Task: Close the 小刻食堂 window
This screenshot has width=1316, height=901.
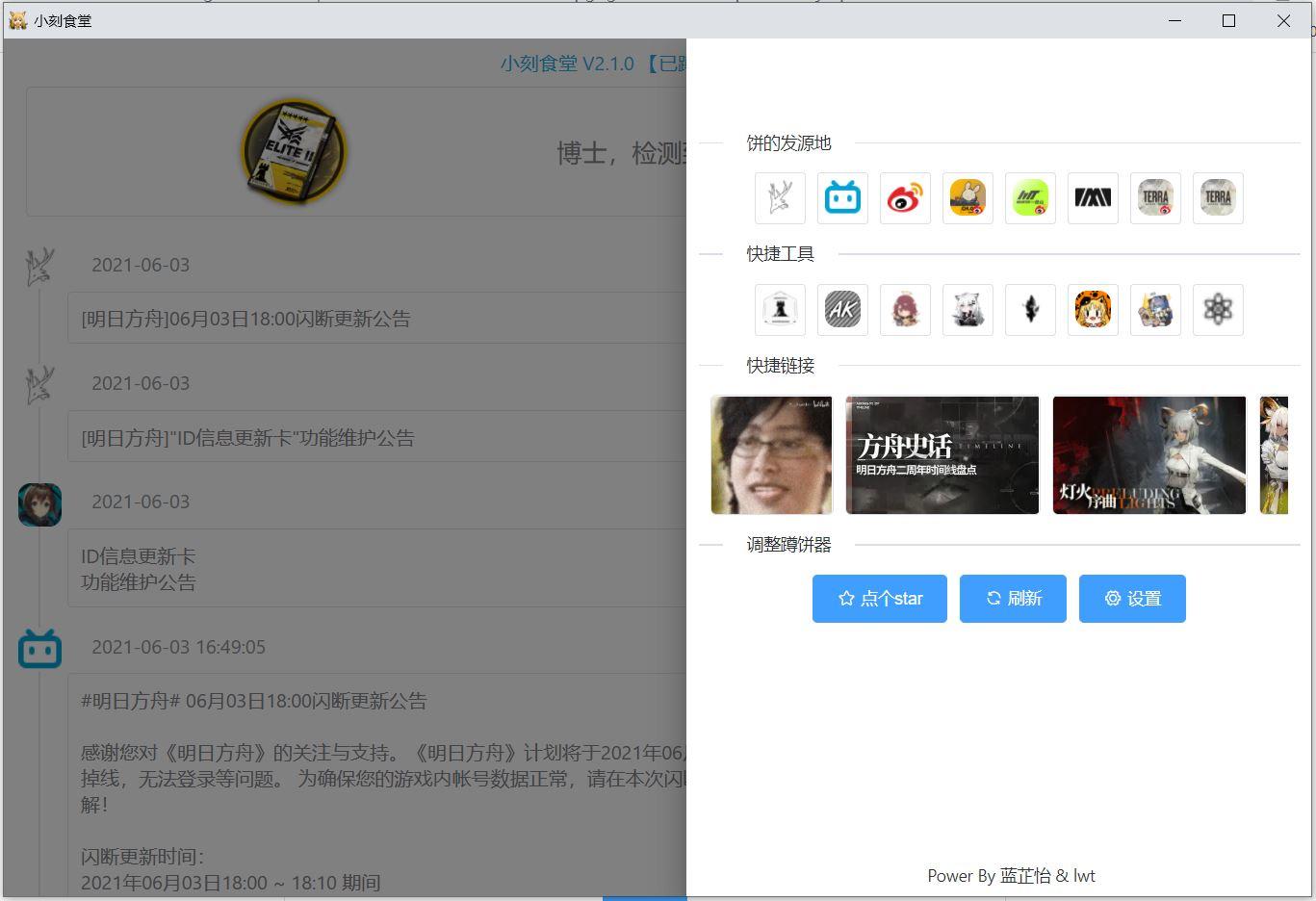Action: point(1283,20)
